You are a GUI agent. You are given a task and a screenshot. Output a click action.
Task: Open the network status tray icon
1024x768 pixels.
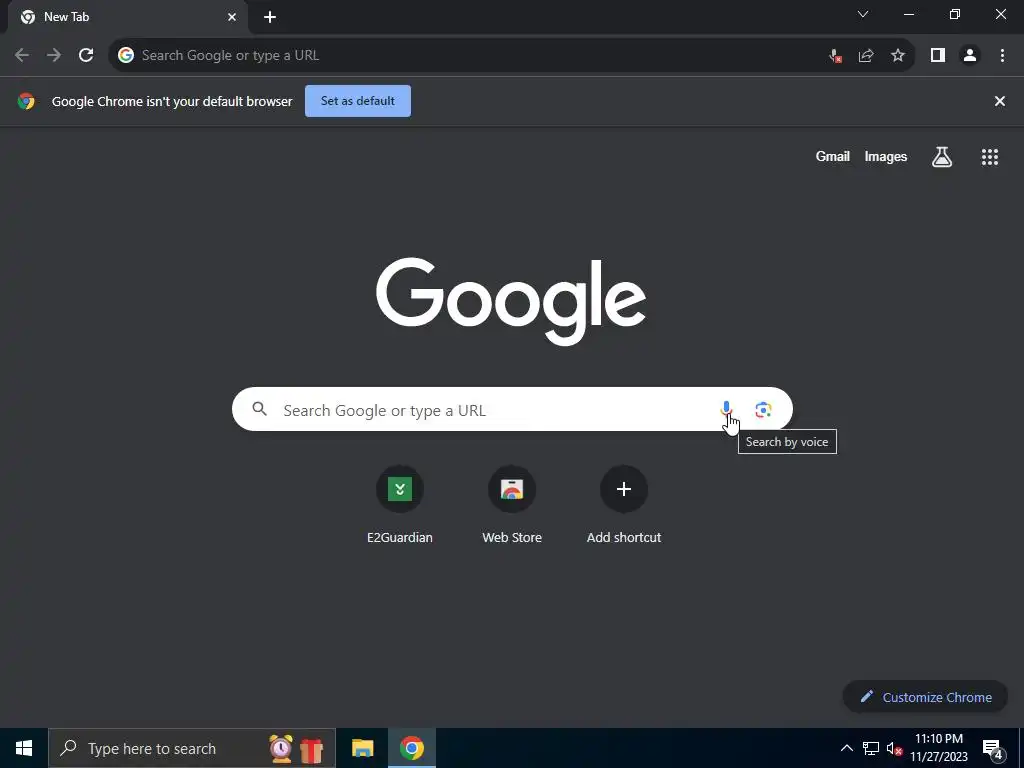(x=871, y=748)
